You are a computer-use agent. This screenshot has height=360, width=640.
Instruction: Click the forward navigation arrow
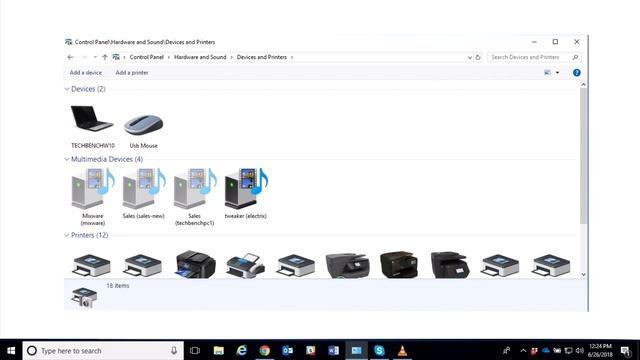pyautogui.click(x=84, y=57)
